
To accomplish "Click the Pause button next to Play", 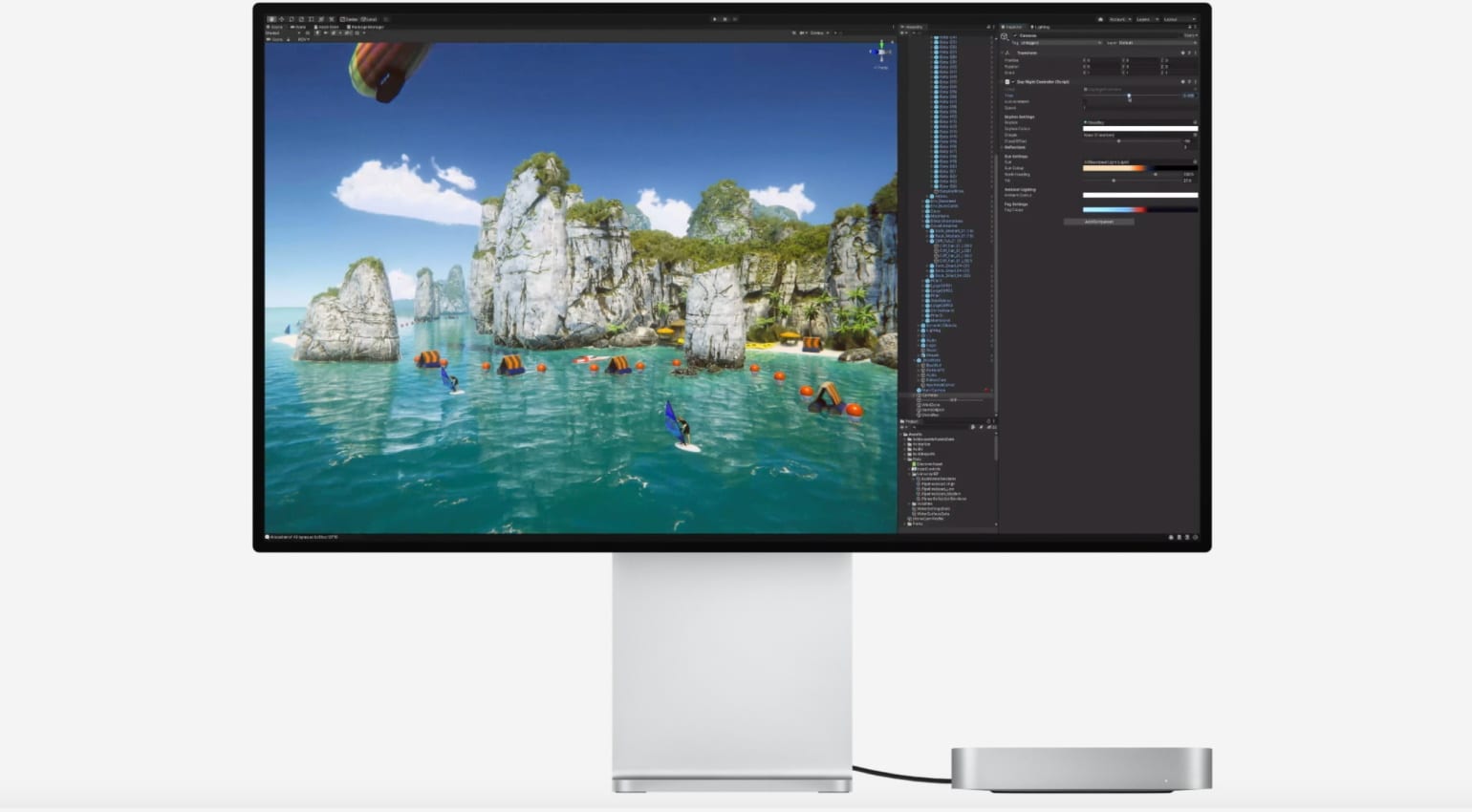I will coord(724,19).
